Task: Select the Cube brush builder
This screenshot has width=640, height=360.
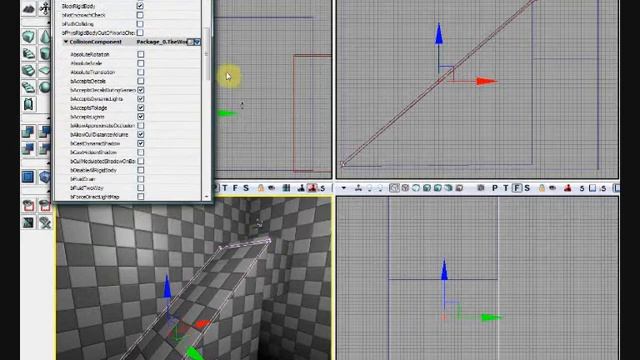Action: [x=29, y=36]
